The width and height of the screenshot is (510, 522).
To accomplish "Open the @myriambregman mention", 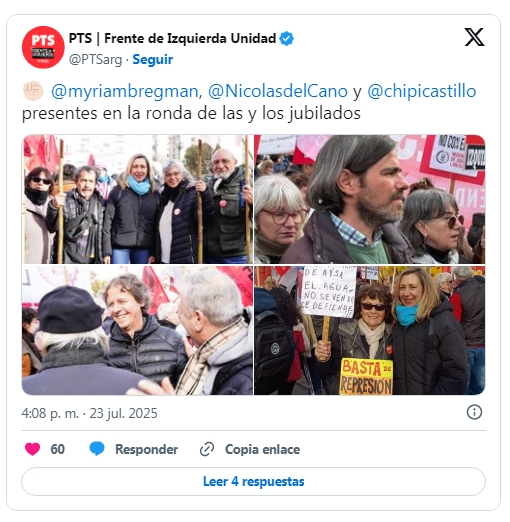I will pos(125,91).
